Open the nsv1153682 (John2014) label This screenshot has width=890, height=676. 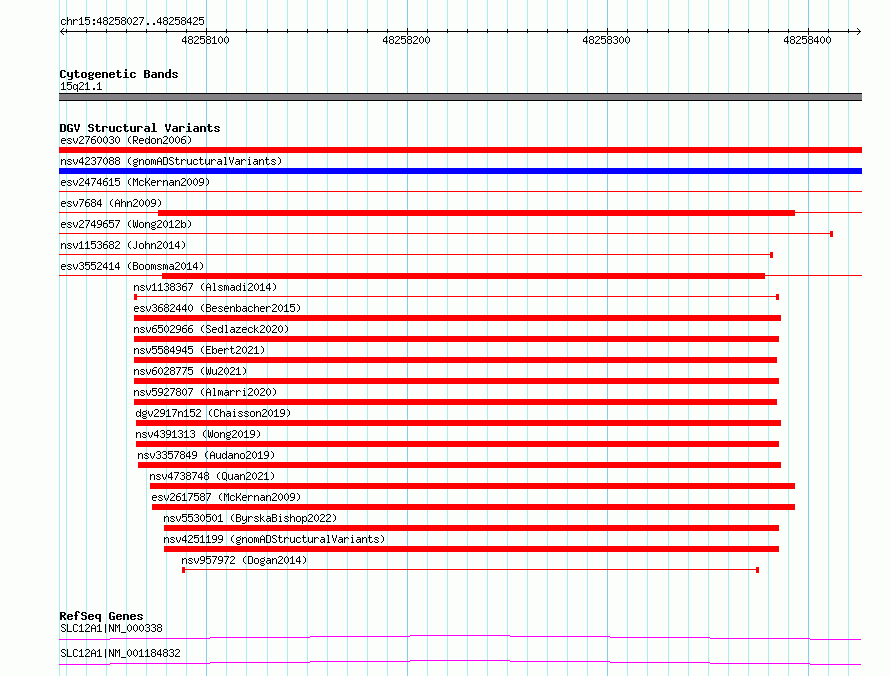(123, 245)
